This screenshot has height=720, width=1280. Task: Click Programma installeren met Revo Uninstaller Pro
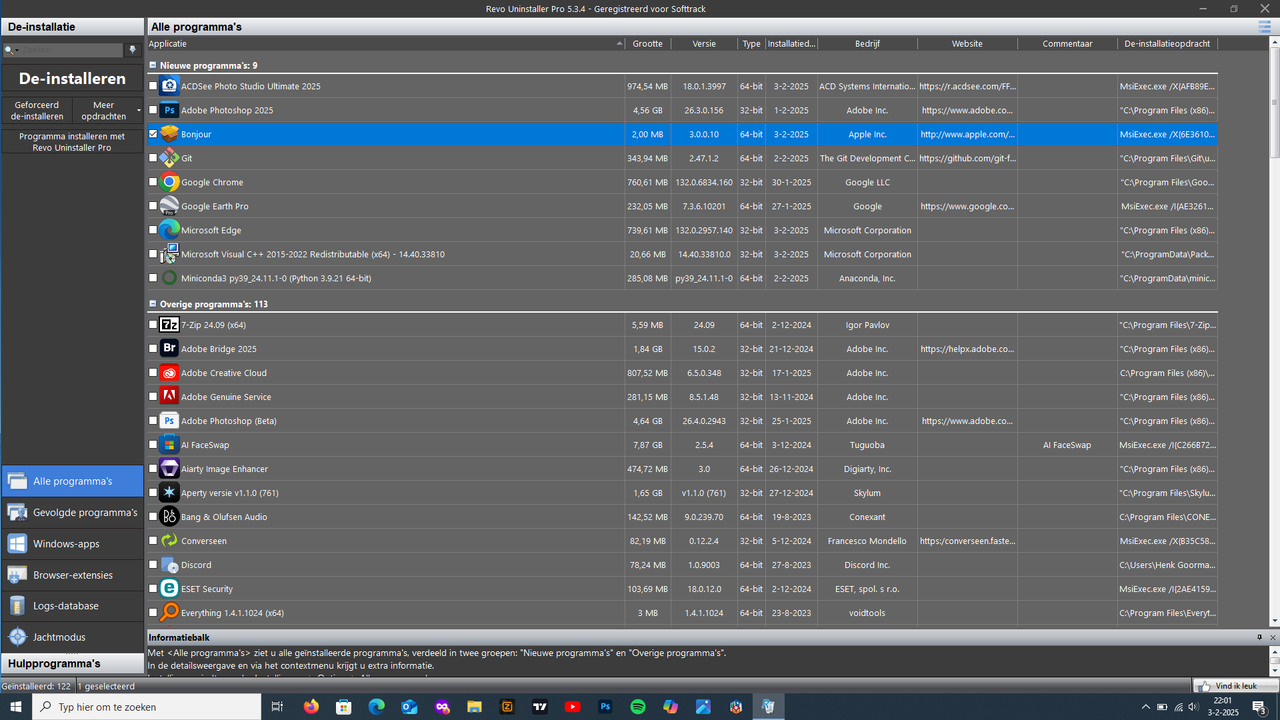click(72, 141)
